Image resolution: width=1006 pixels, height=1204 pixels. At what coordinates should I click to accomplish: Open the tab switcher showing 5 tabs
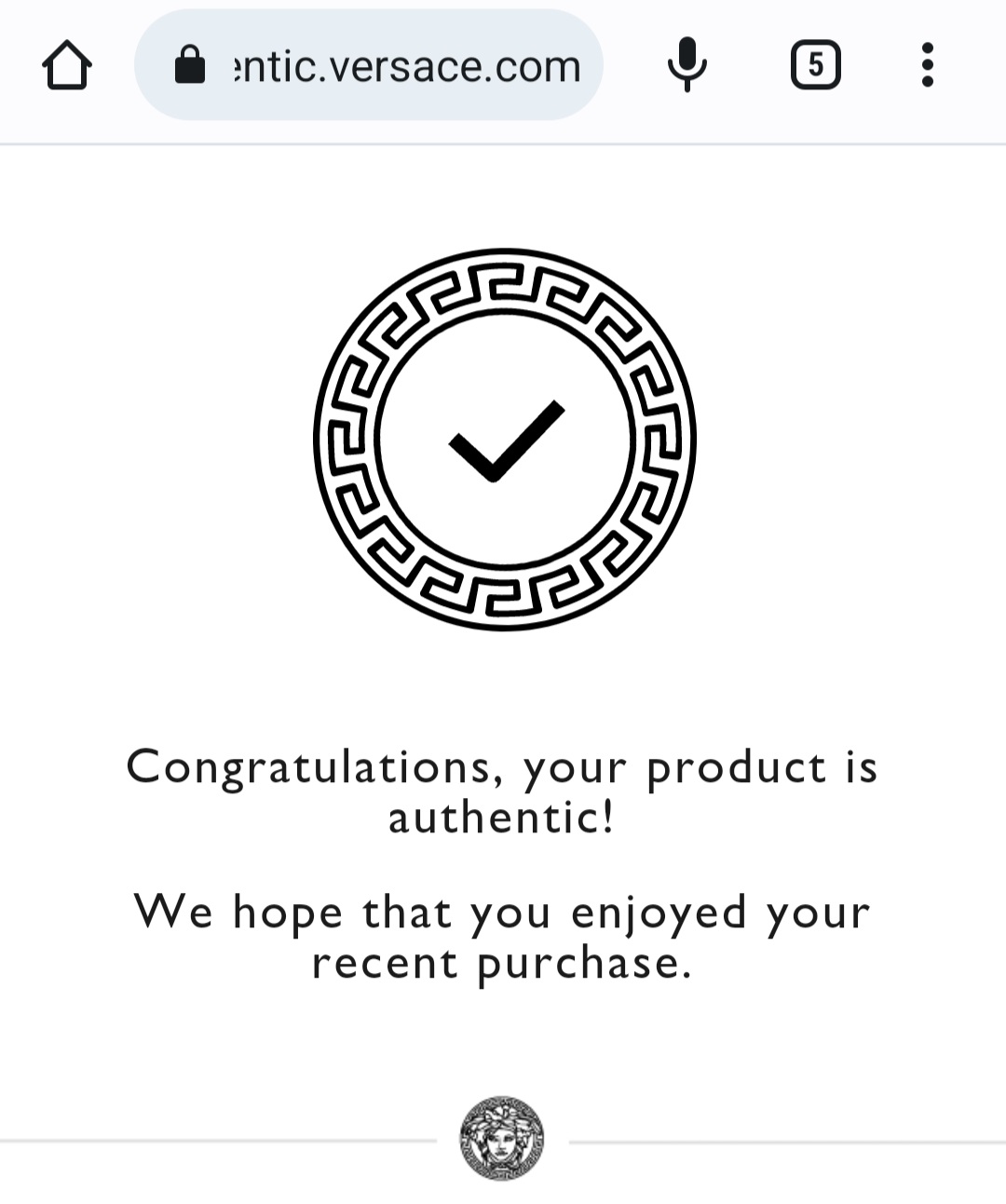click(815, 65)
